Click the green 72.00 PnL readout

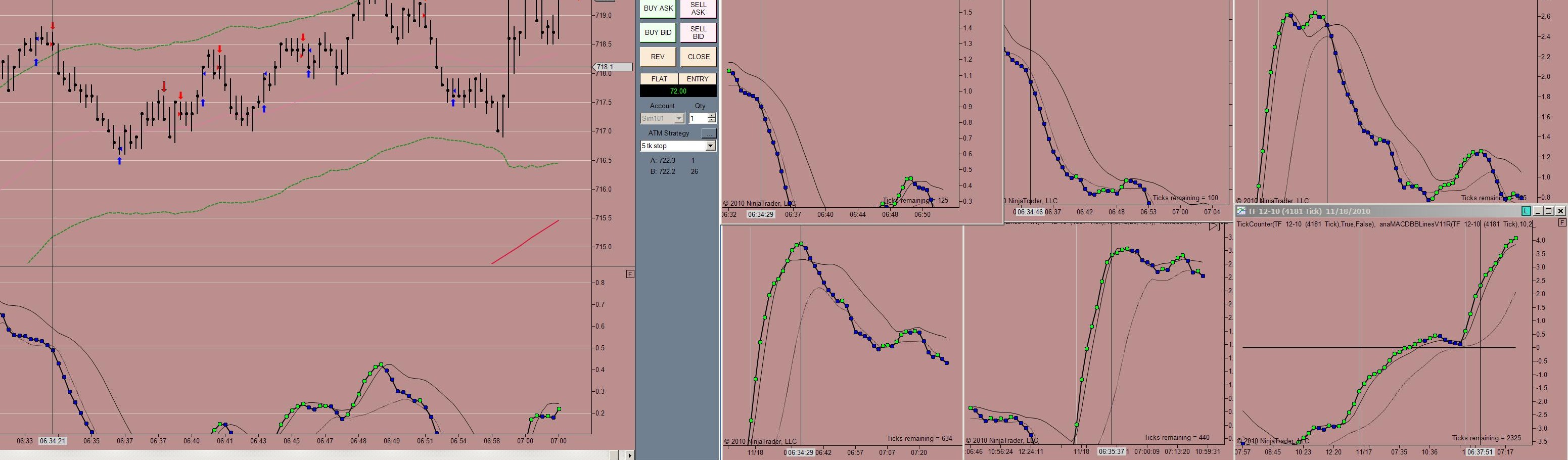point(678,91)
